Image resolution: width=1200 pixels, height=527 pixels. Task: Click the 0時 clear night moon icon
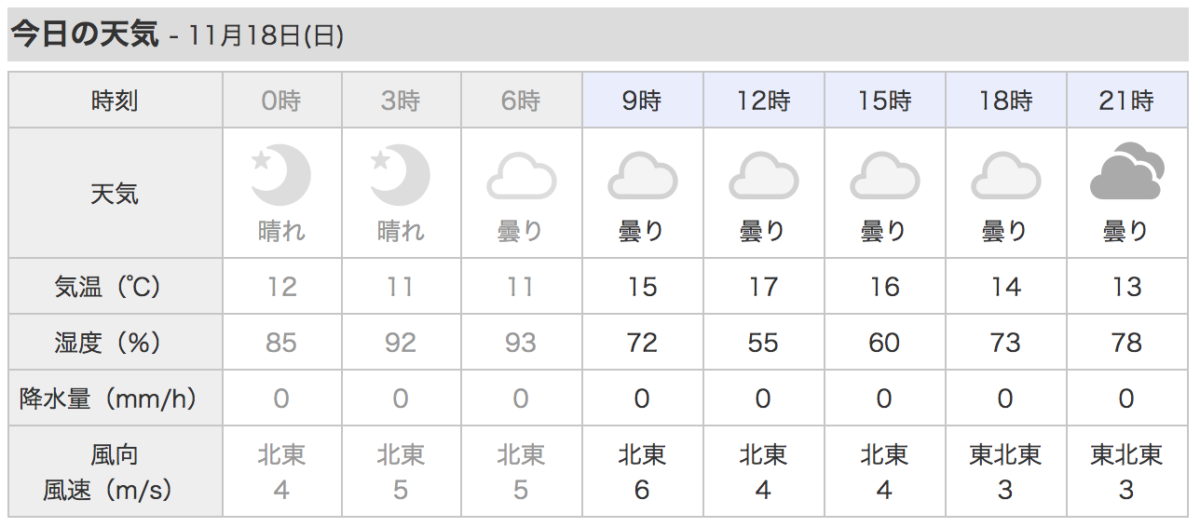(x=281, y=175)
